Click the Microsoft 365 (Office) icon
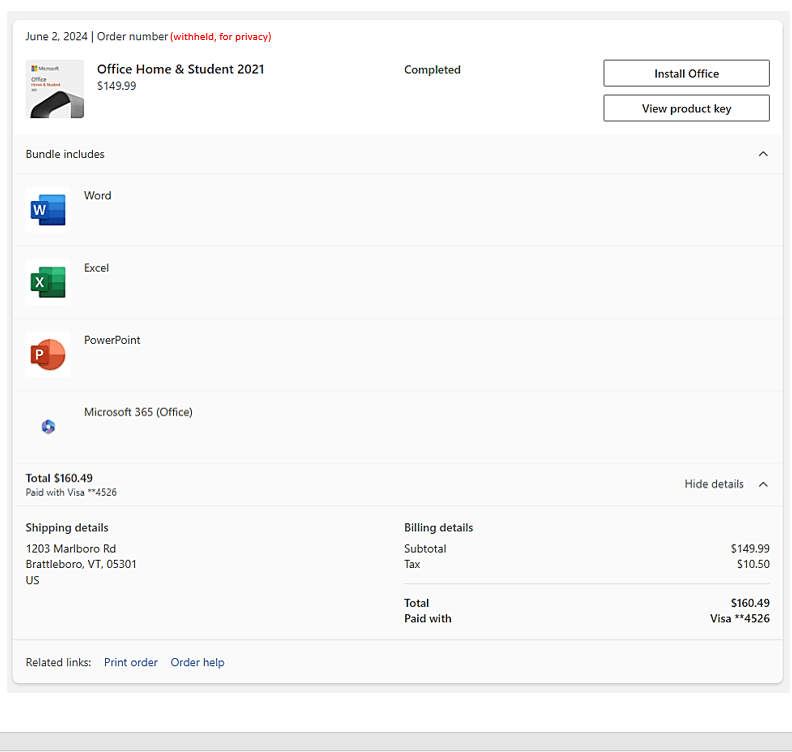The height and width of the screenshot is (752, 792). 48,427
